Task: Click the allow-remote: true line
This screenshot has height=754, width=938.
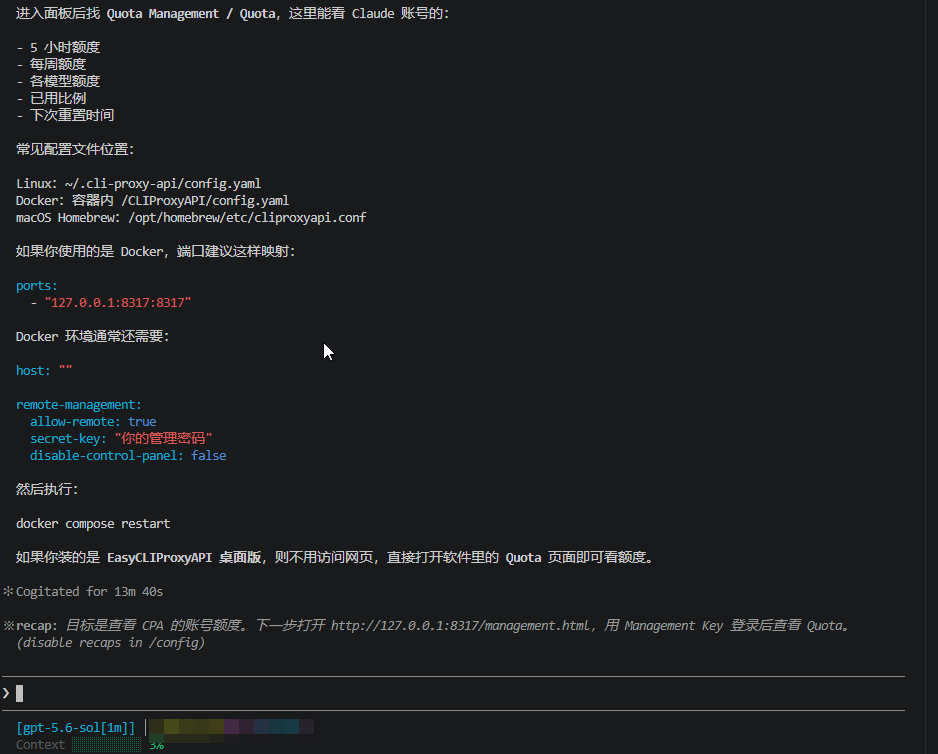Action: pos(93,422)
